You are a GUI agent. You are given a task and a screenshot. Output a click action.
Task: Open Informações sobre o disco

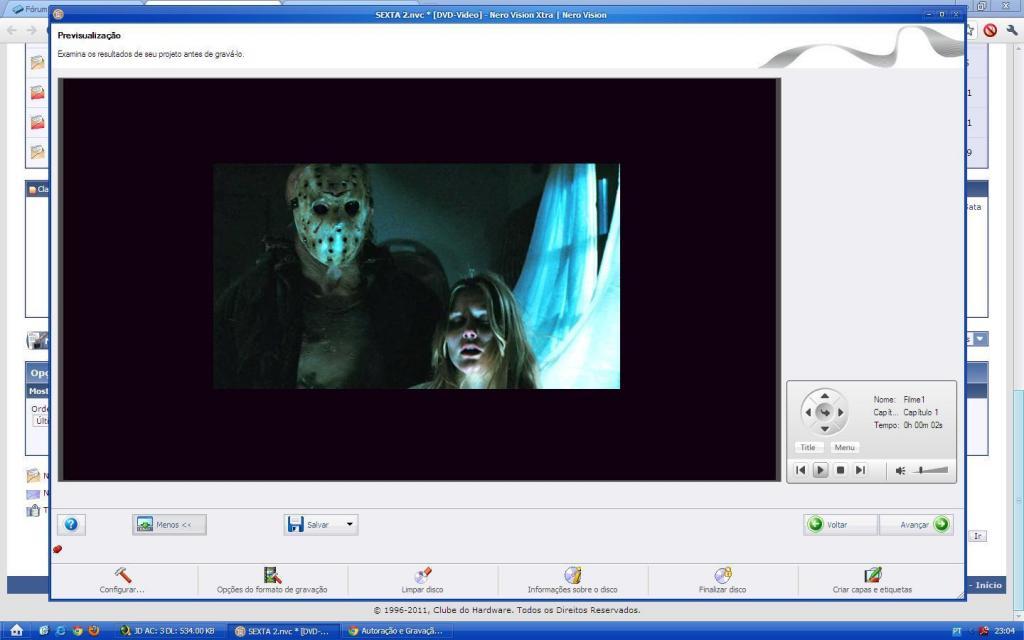pyautogui.click(x=572, y=580)
